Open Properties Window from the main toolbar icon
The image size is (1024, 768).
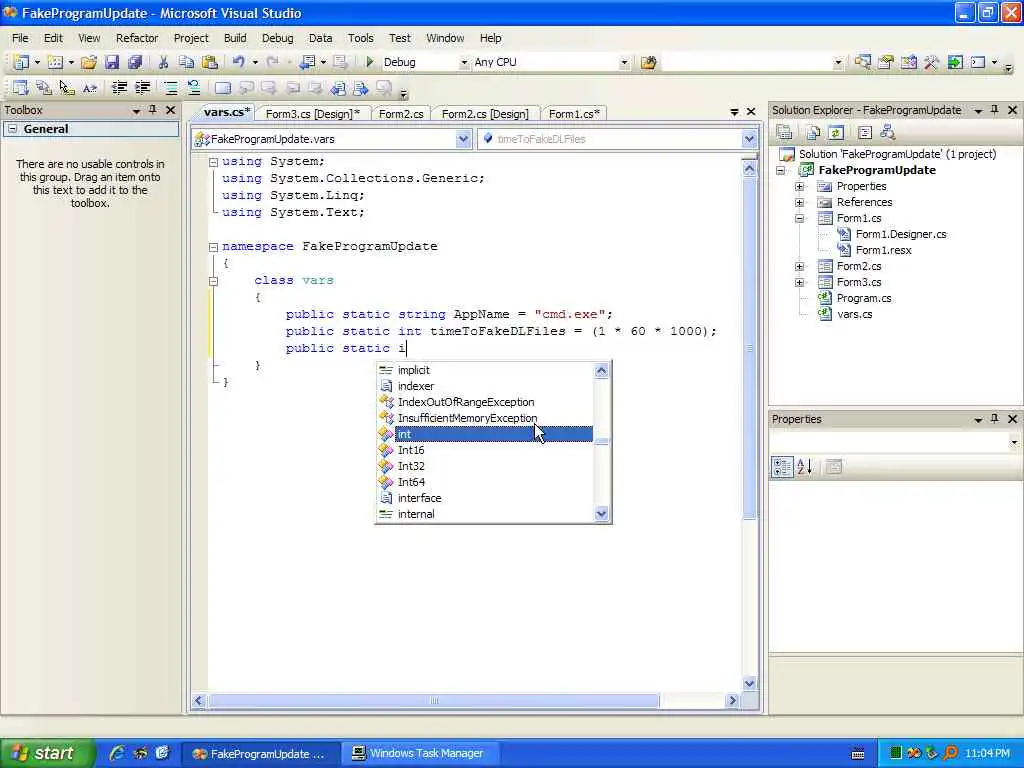click(886, 63)
